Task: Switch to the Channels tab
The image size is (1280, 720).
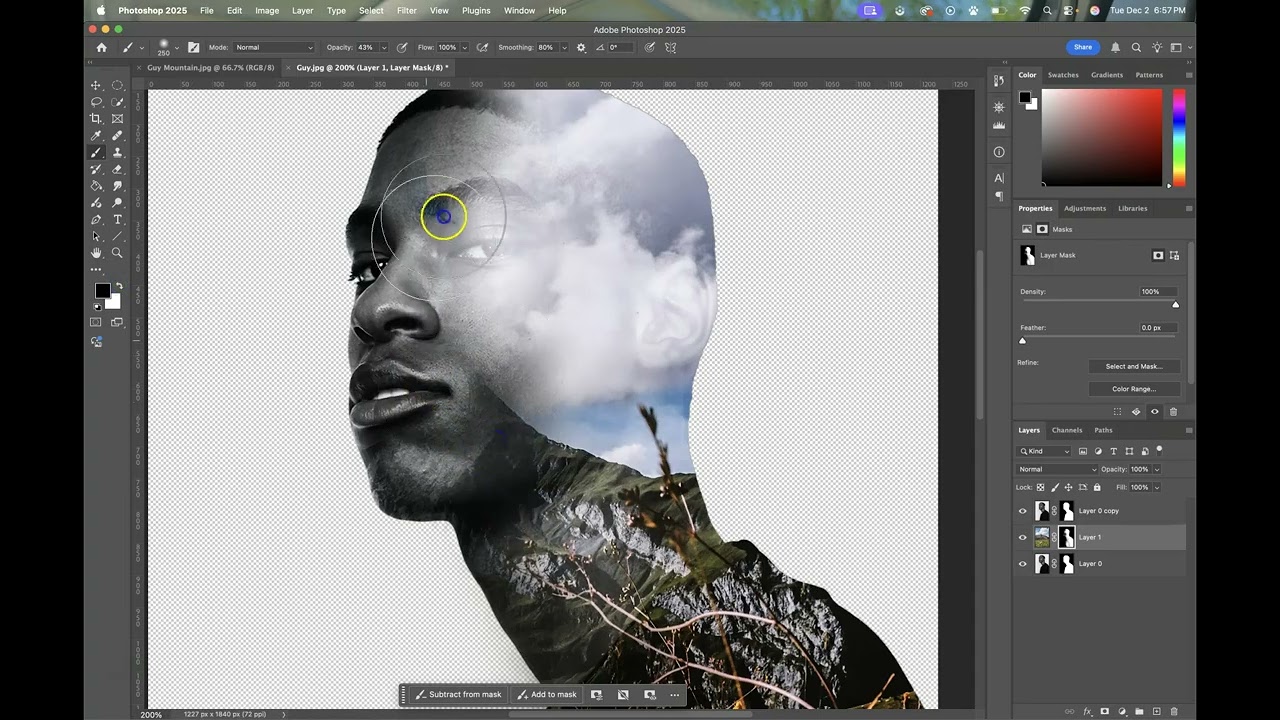Action: [1067, 430]
